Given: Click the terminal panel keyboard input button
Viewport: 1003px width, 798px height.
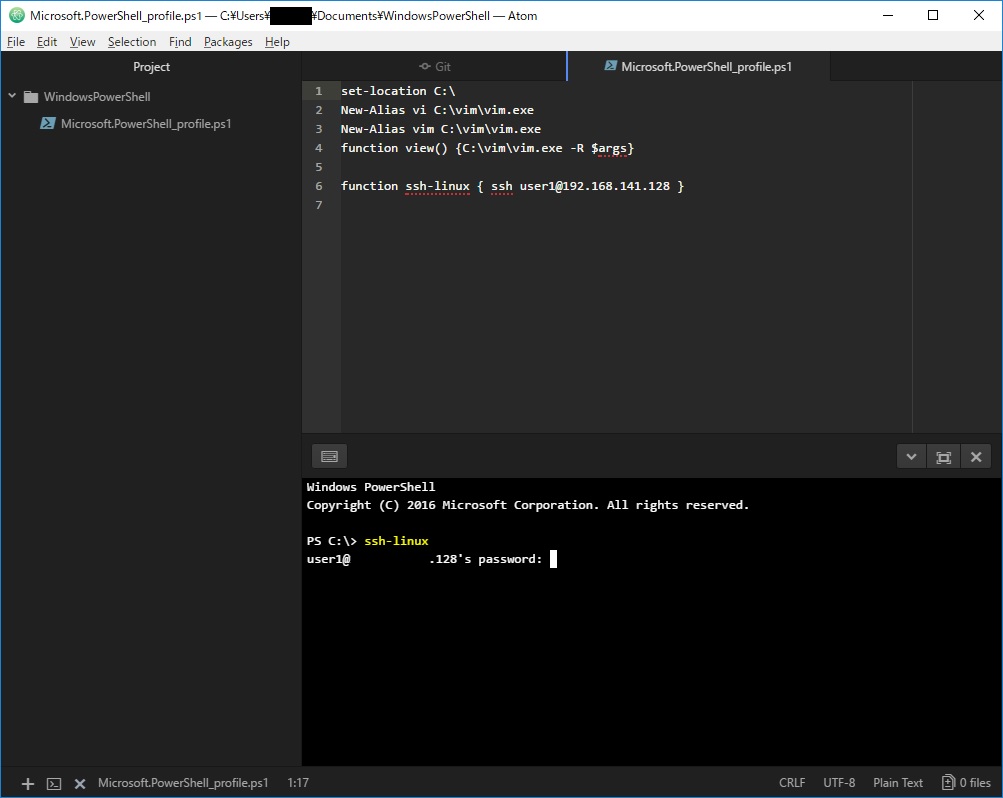Looking at the screenshot, I should 329,456.
